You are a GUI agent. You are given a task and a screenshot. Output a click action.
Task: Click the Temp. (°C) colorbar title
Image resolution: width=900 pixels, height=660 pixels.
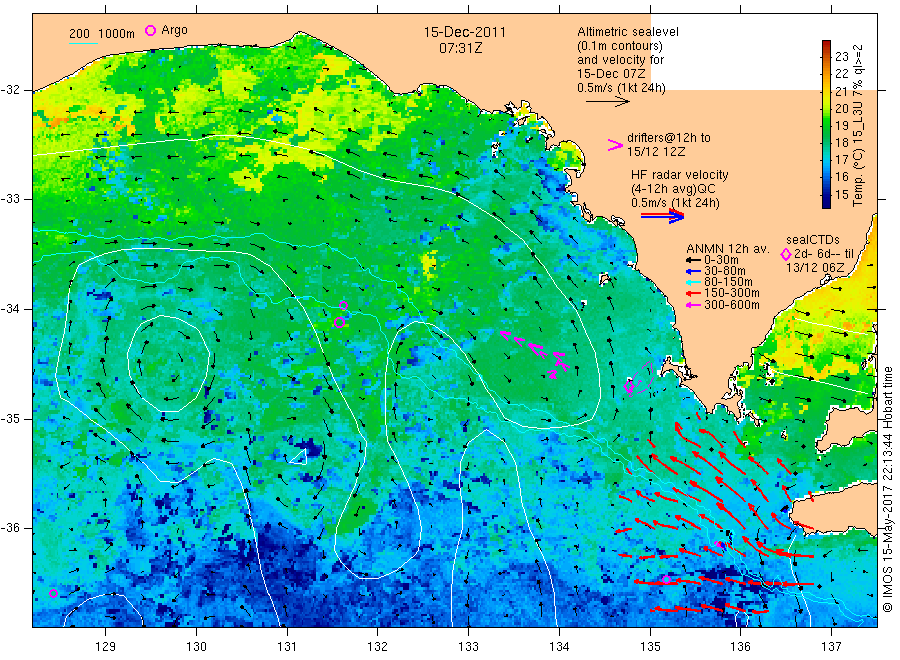click(858, 126)
